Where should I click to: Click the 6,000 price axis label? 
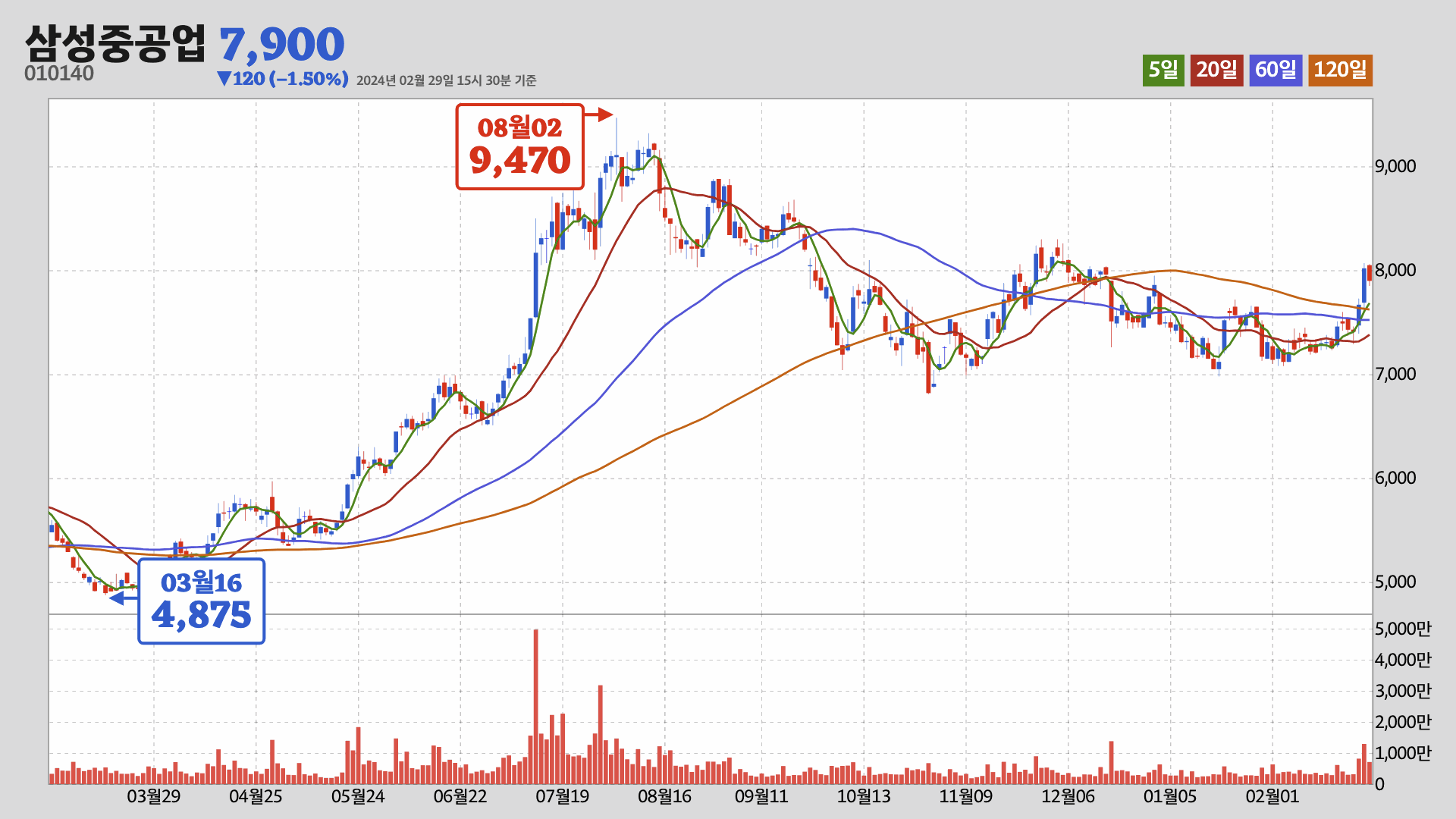click(1395, 478)
